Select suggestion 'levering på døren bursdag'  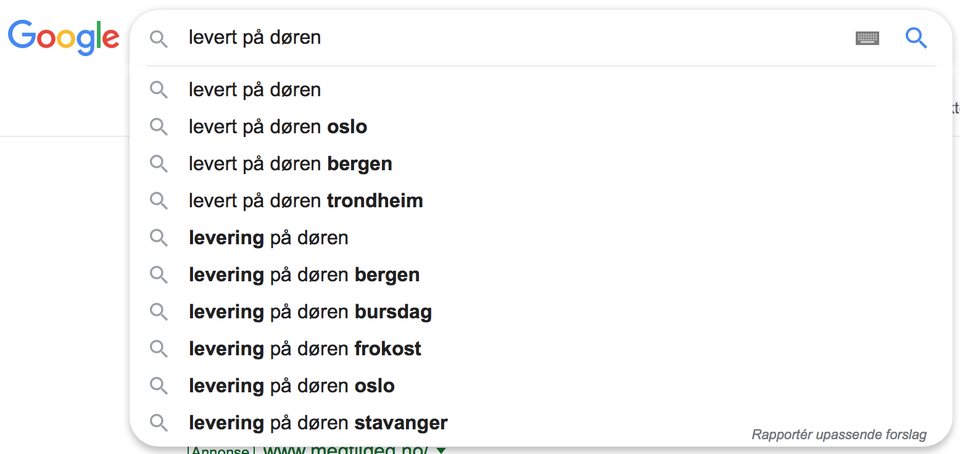click(310, 312)
